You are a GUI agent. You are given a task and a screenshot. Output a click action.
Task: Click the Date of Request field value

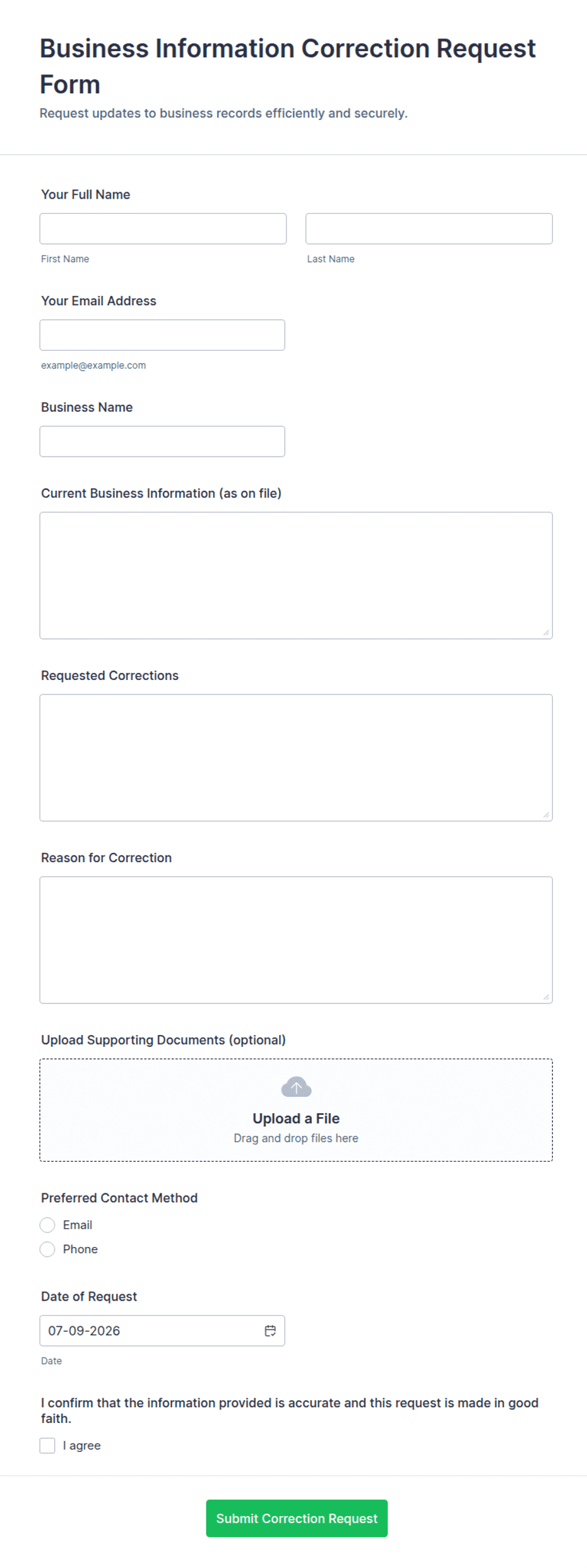[84, 1330]
